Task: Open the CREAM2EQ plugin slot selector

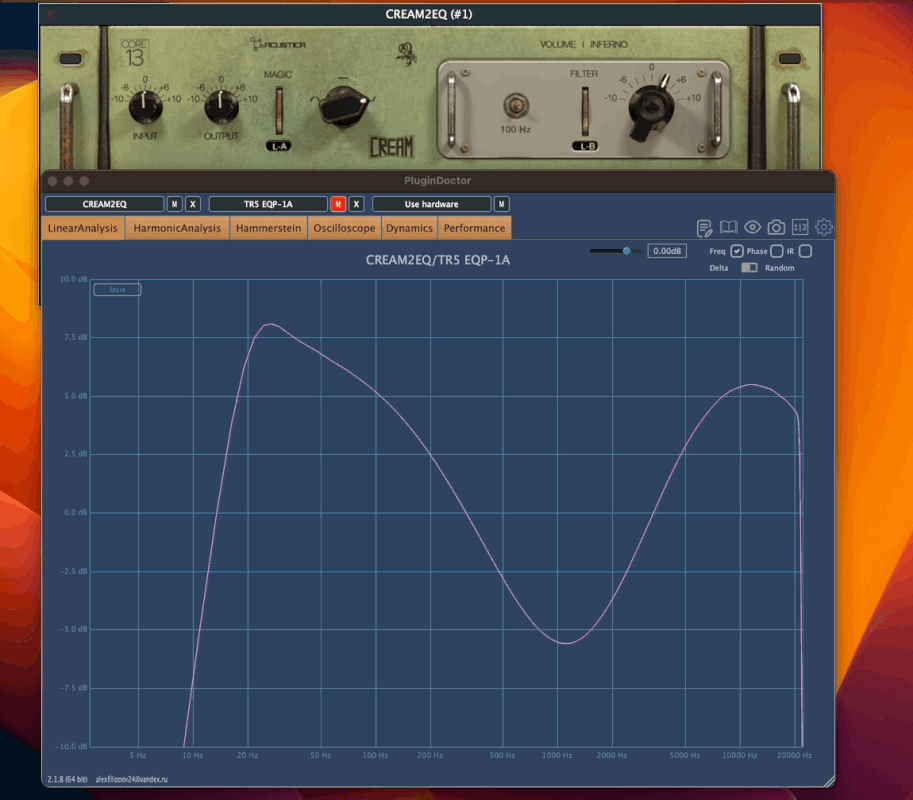Action: point(105,204)
